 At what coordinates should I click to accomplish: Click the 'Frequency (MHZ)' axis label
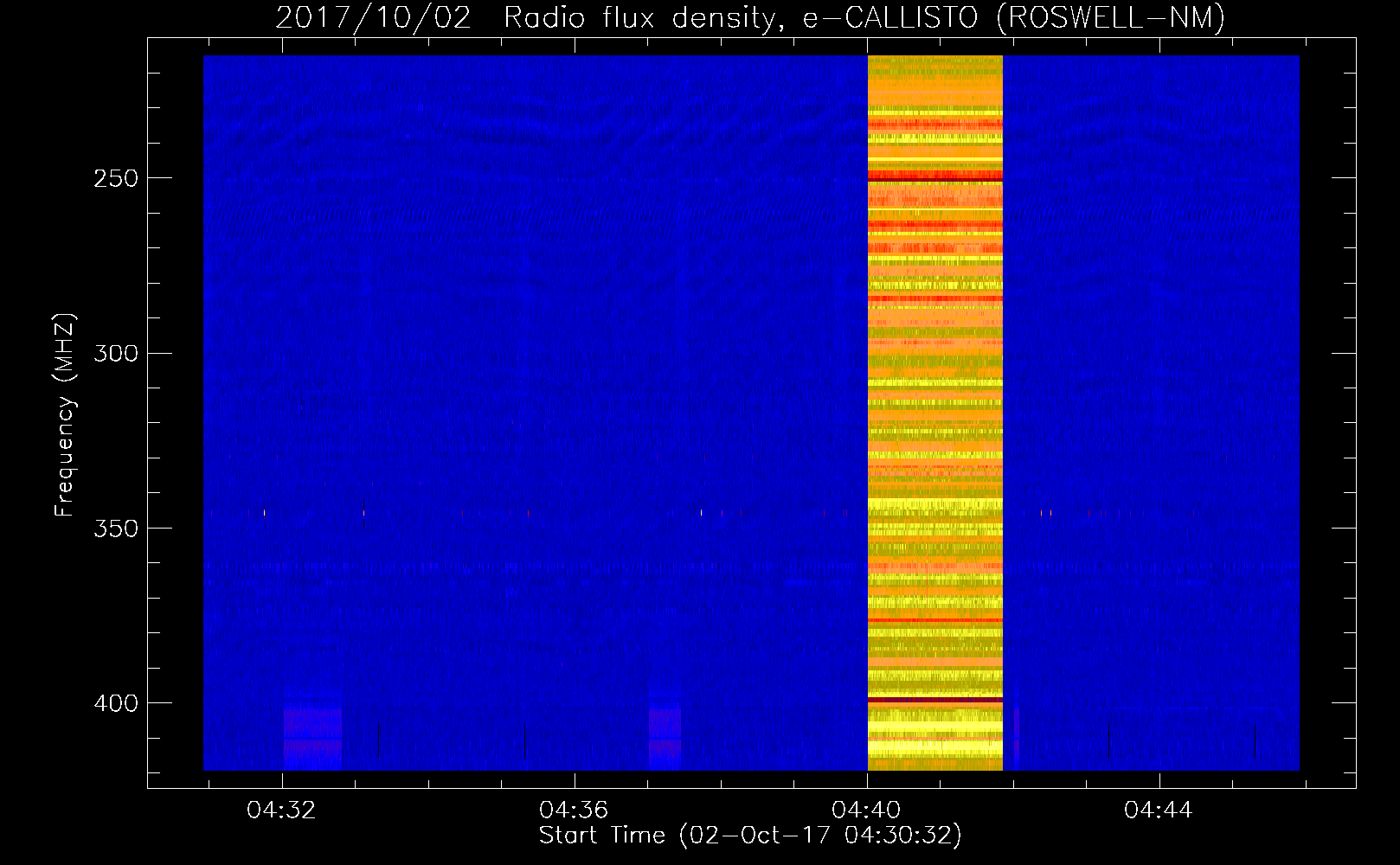pos(65,415)
